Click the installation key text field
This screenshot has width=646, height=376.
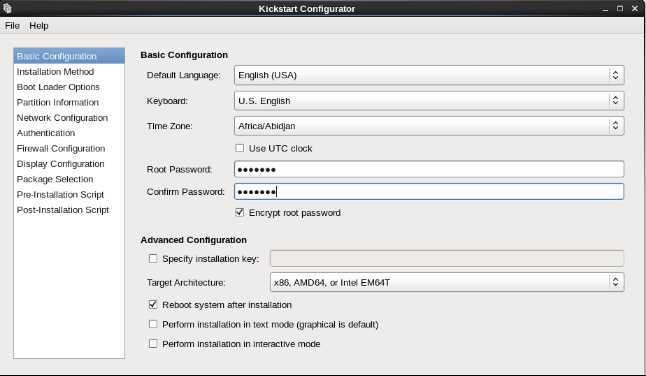click(447, 259)
